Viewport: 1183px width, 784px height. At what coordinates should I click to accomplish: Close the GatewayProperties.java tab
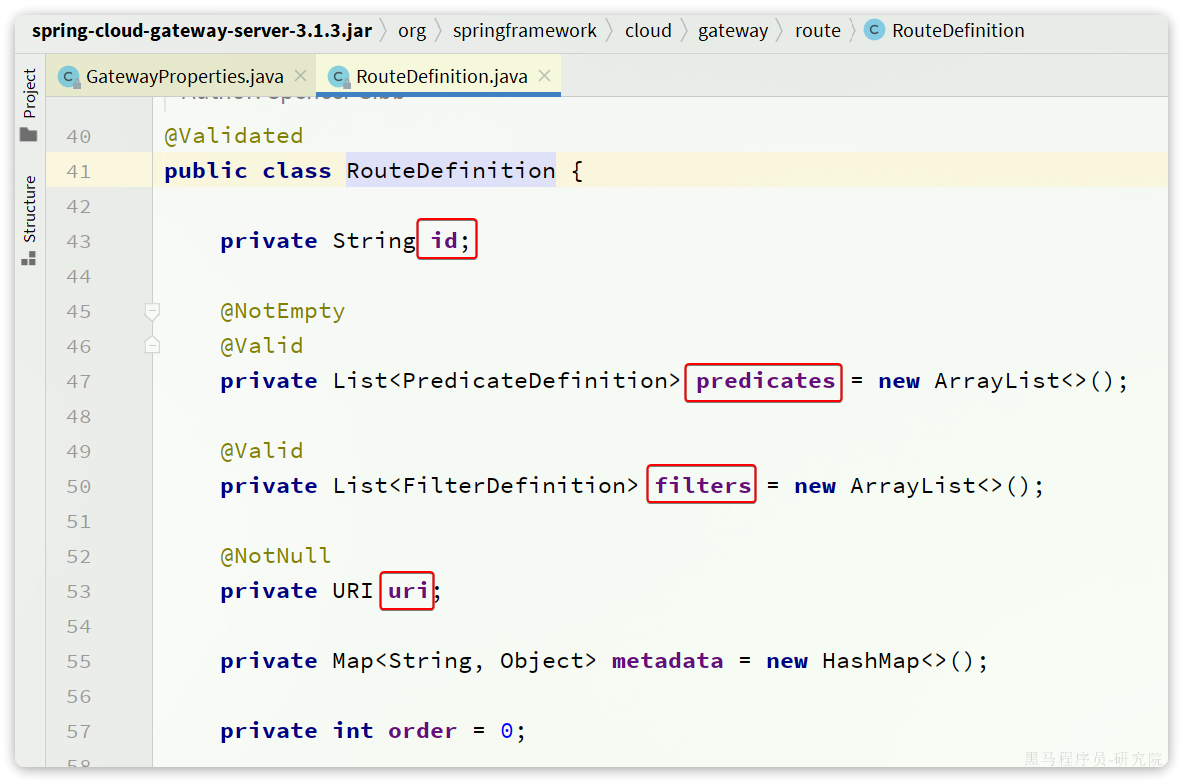point(300,76)
